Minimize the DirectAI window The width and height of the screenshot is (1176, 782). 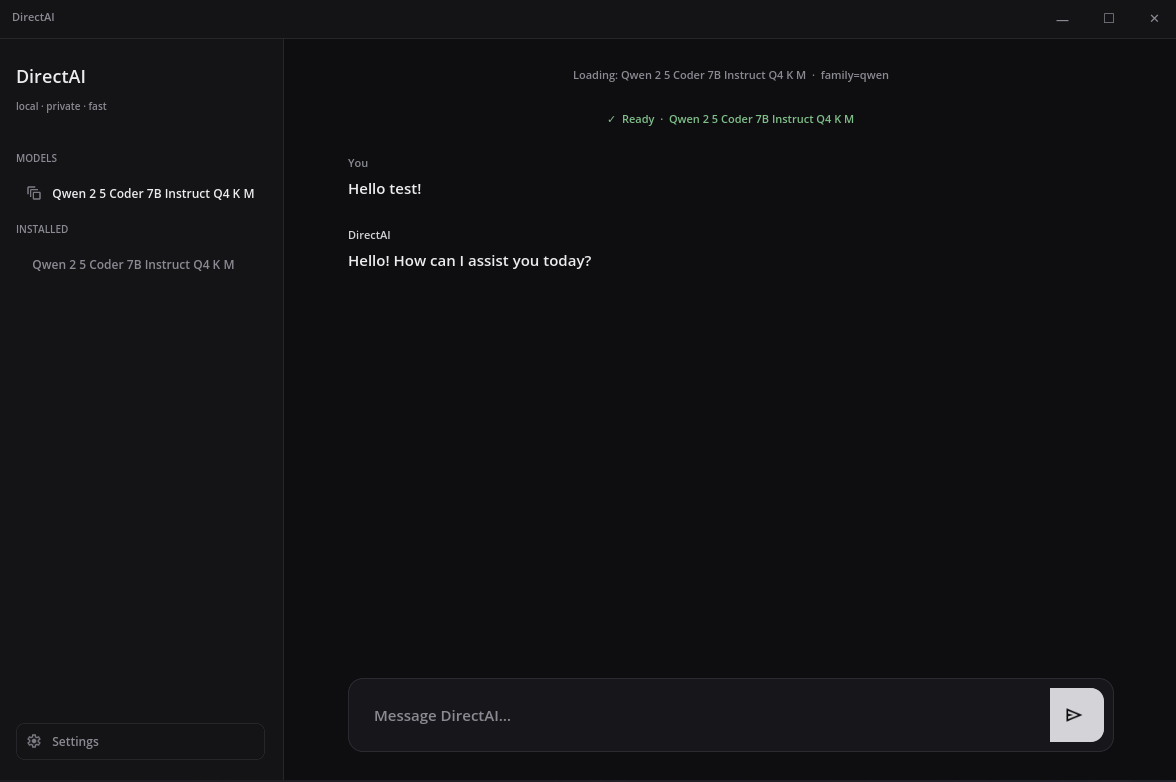1062,19
